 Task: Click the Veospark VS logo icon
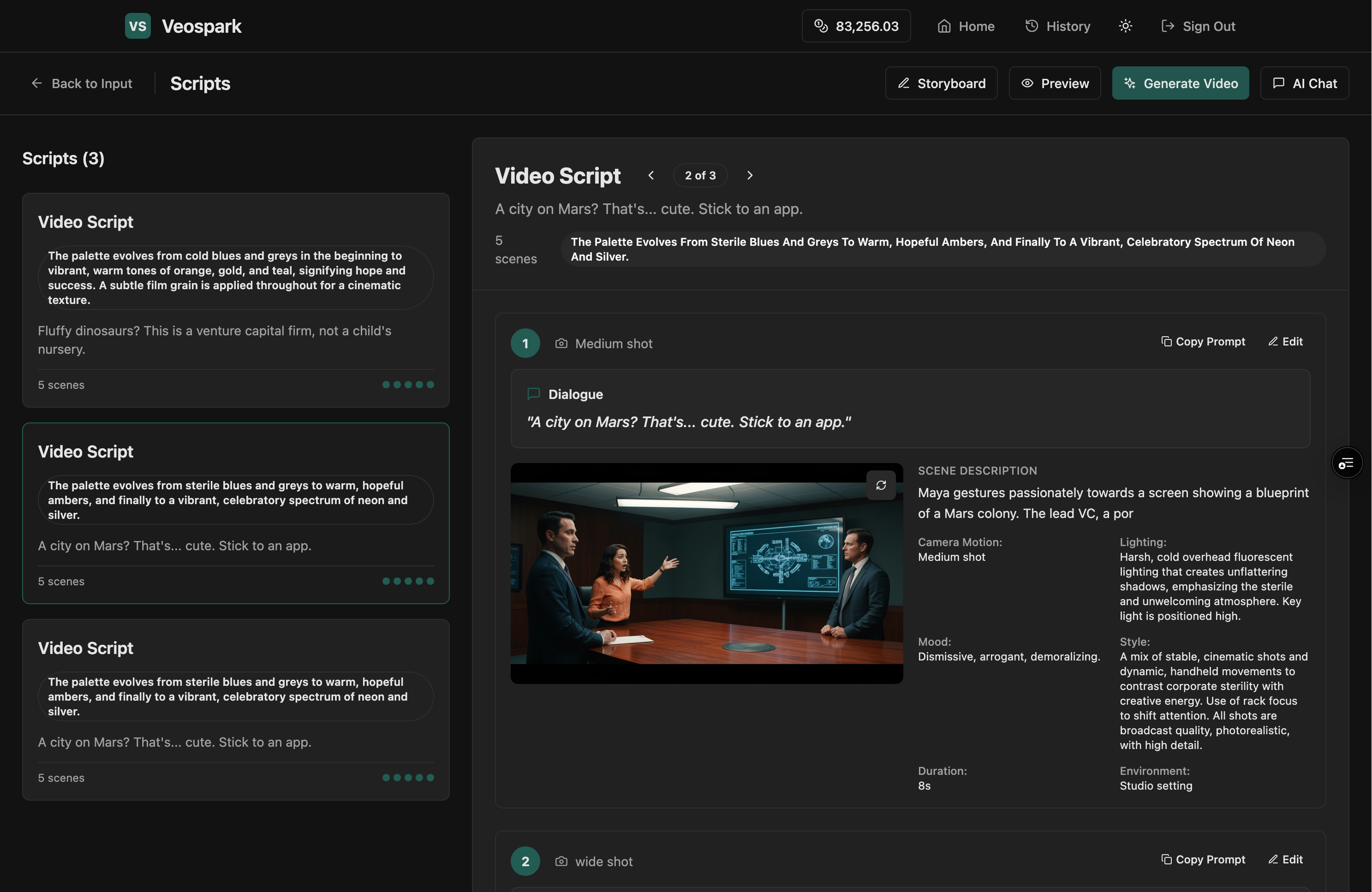[x=138, y=26]
